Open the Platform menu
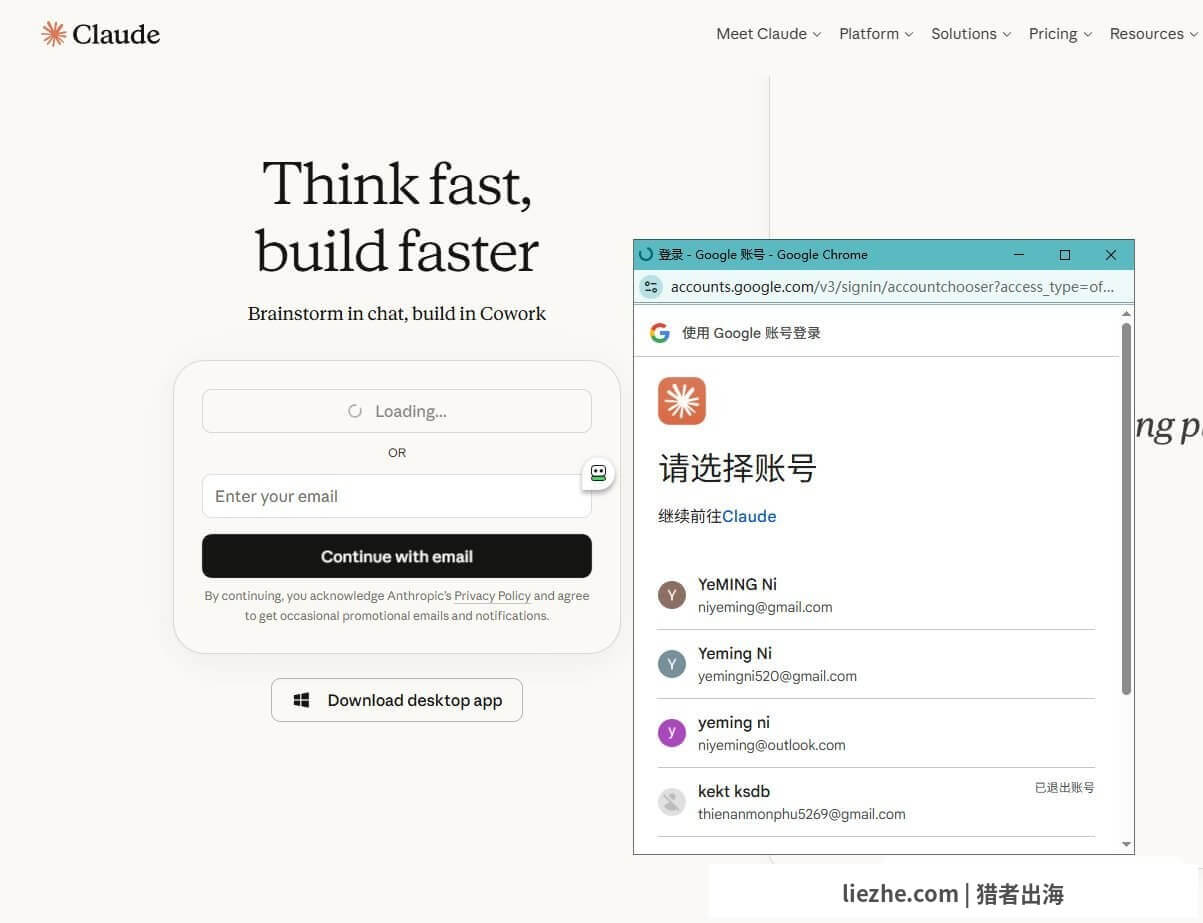Image resolution: width=1203 pixels, height=923 pixels. [876, 34]
